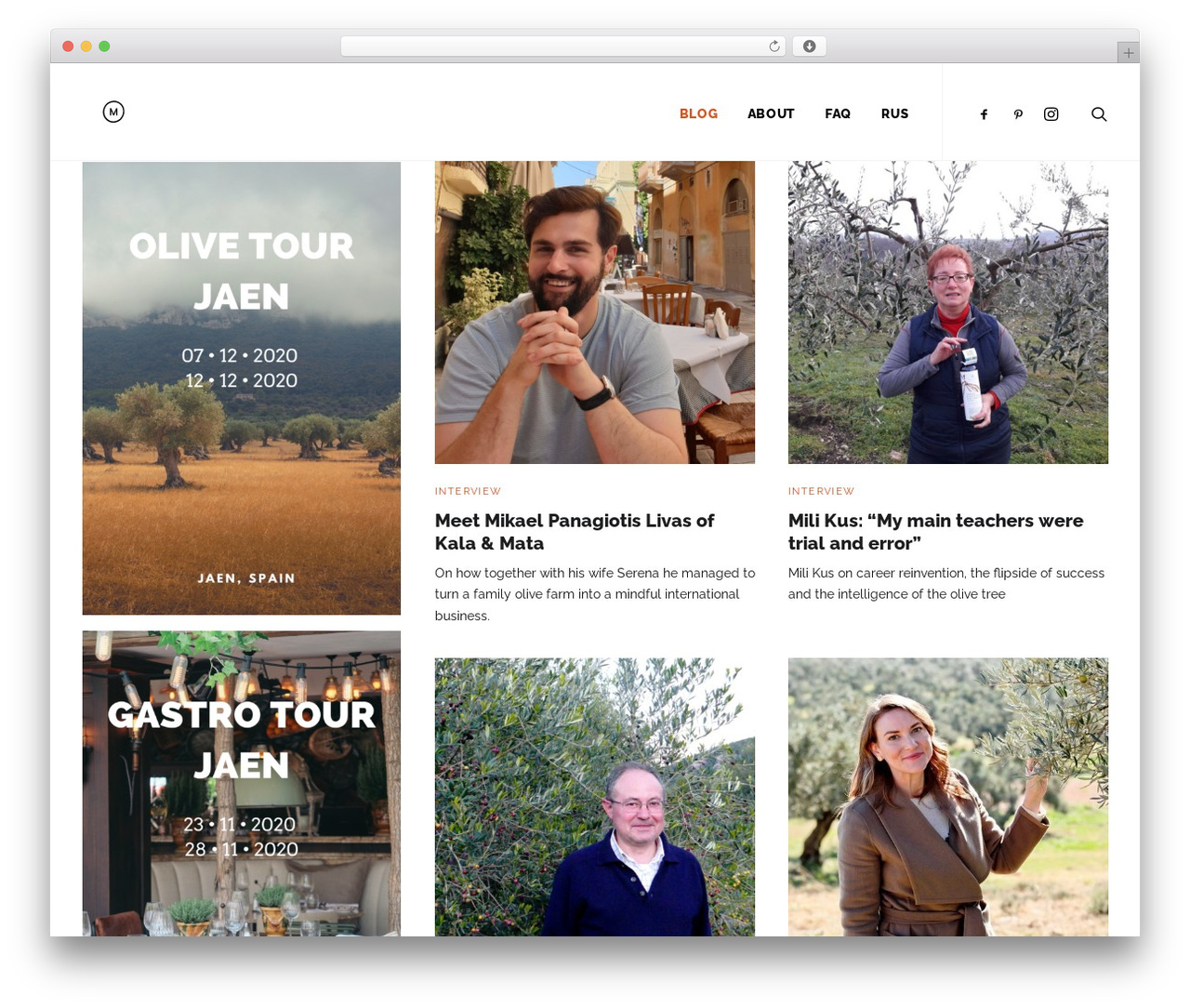This screenshot has width=1190, height=1008.
Task: Select the BLOG menu item
Action: [x=698, y=113]
